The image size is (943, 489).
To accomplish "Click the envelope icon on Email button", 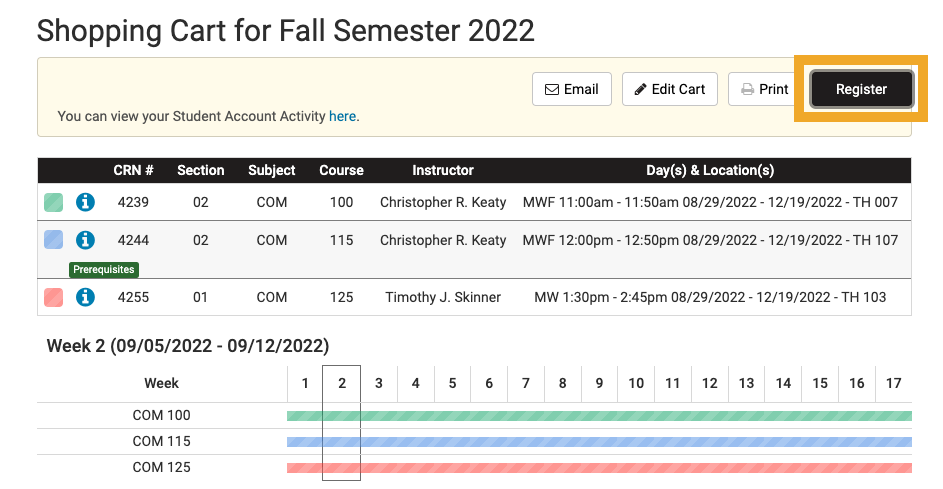I will coord(551,90).
